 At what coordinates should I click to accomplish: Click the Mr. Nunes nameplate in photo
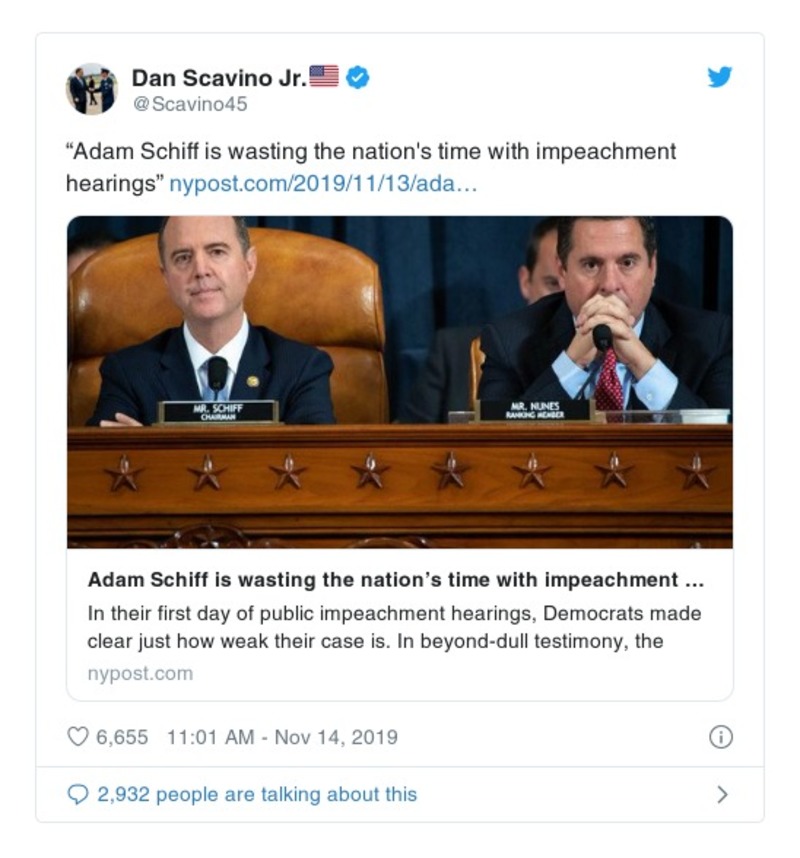point(532,410)
